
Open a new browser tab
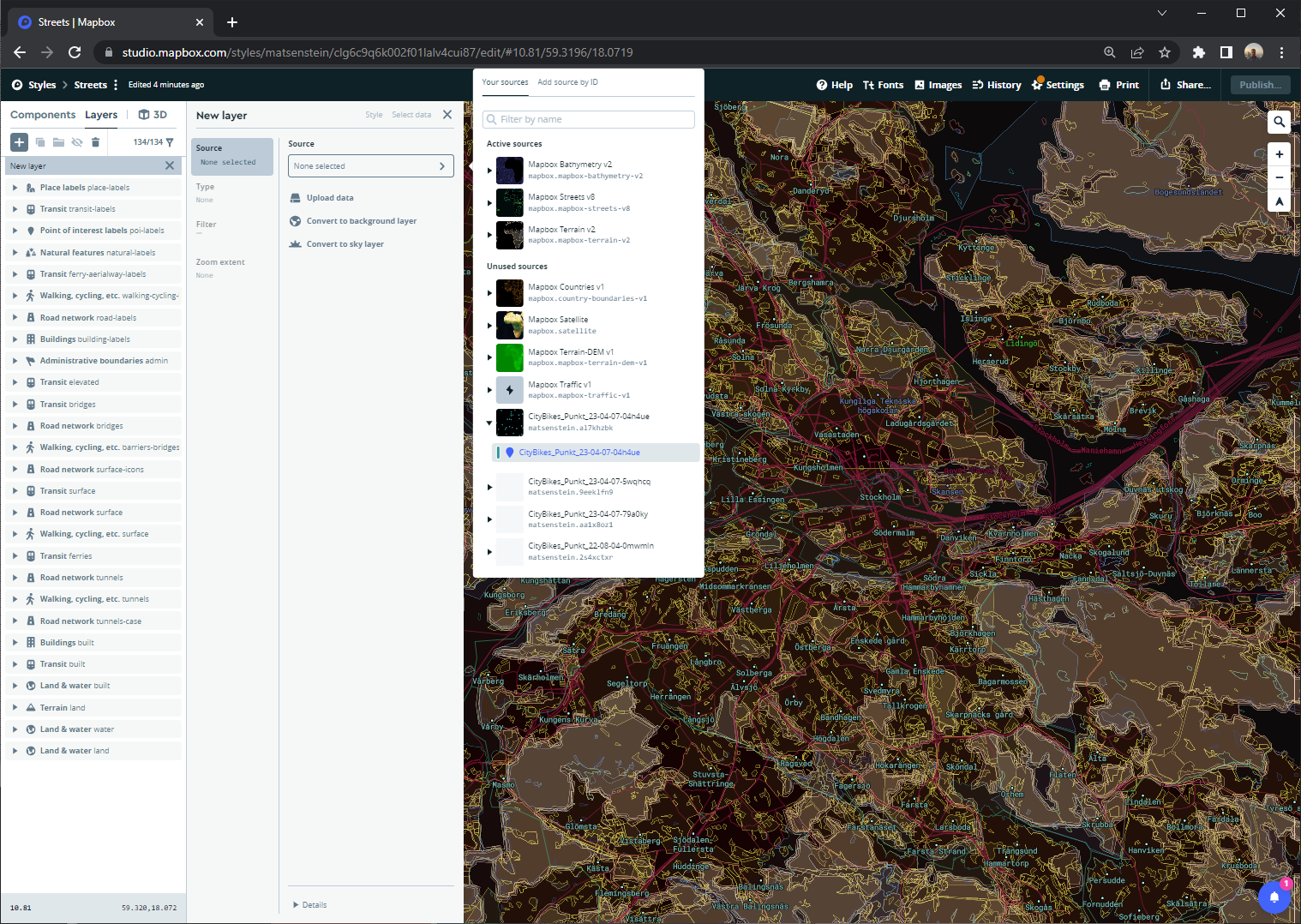pos(232,22)
